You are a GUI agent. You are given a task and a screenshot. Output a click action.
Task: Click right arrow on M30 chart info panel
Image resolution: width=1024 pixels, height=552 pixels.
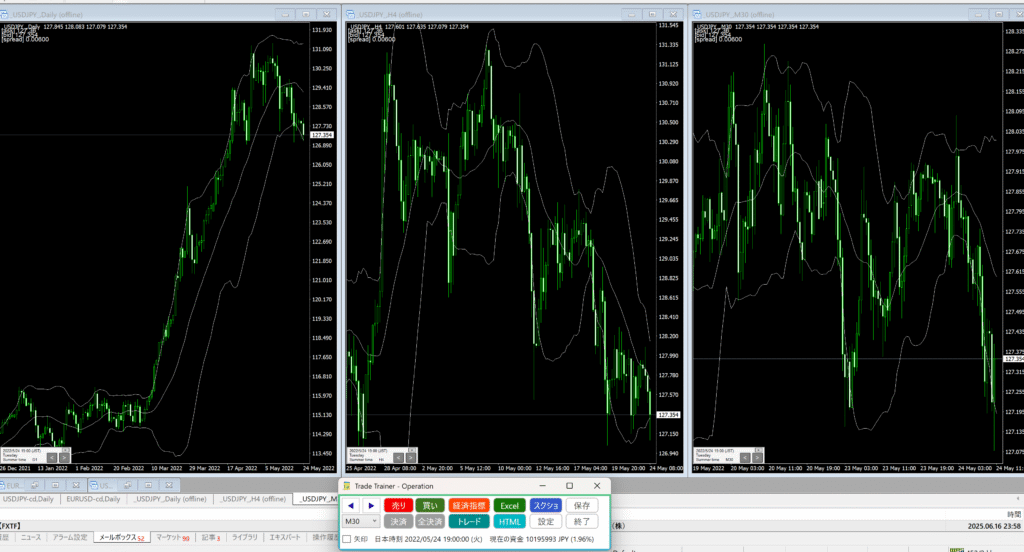click(758, 458)
